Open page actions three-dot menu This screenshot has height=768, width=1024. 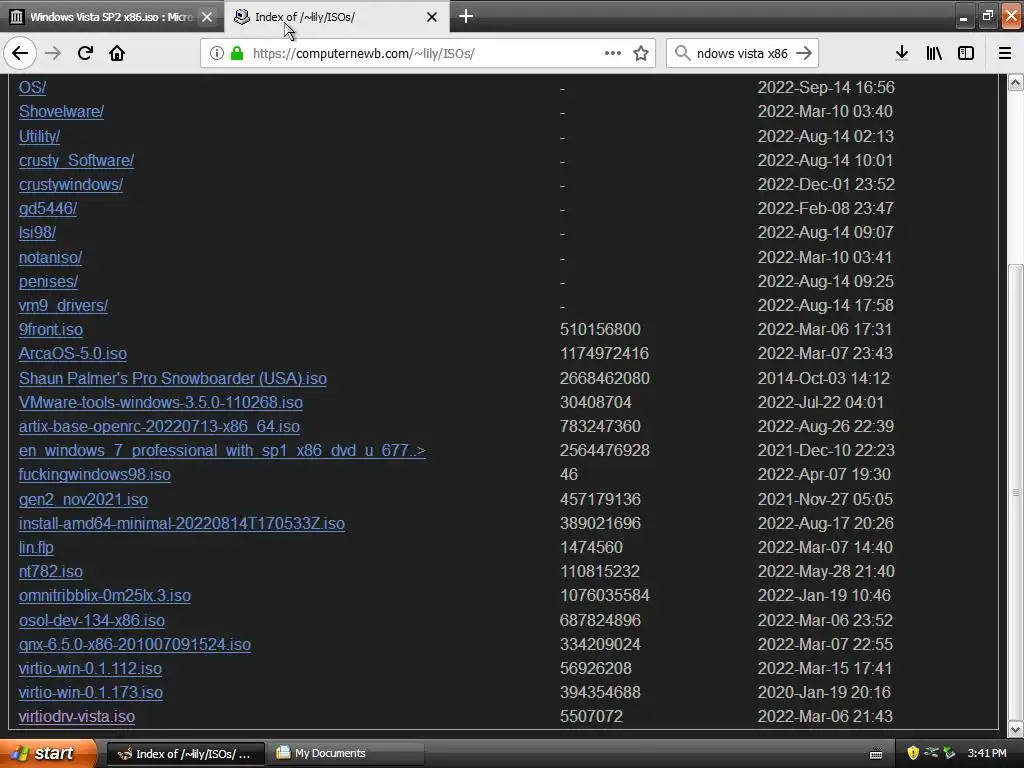click(x=613, y=53)
